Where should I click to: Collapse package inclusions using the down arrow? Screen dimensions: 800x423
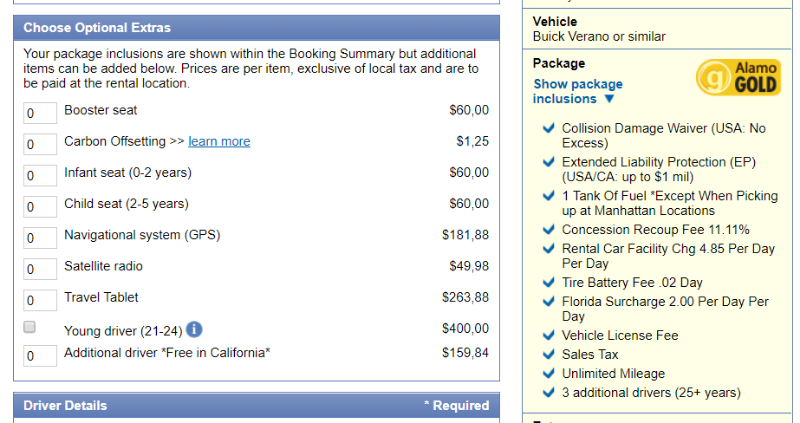[609, 98]
